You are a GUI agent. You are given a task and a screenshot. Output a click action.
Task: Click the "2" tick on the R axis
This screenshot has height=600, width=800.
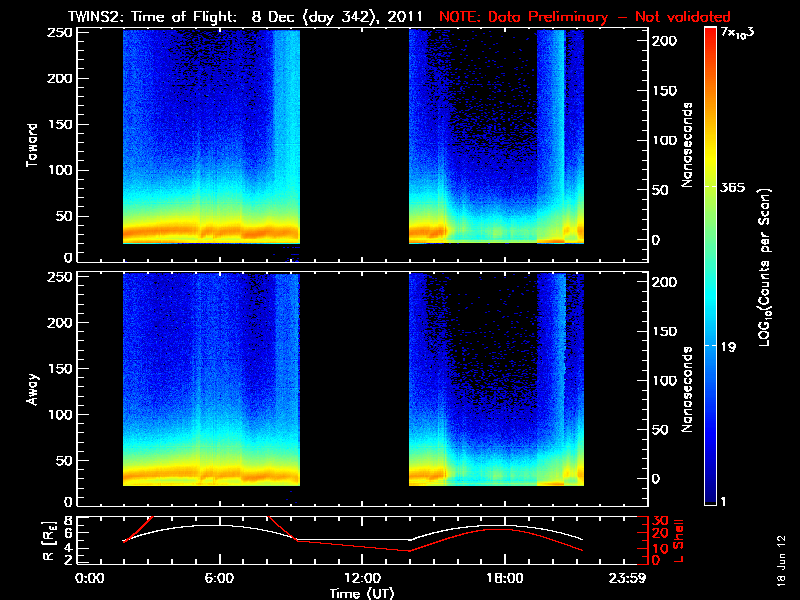67,560
